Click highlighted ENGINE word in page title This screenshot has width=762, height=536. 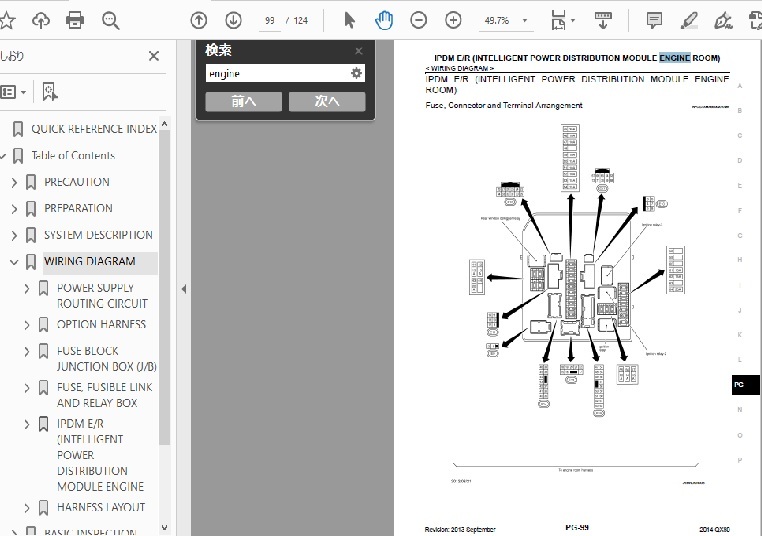[675, 58]
